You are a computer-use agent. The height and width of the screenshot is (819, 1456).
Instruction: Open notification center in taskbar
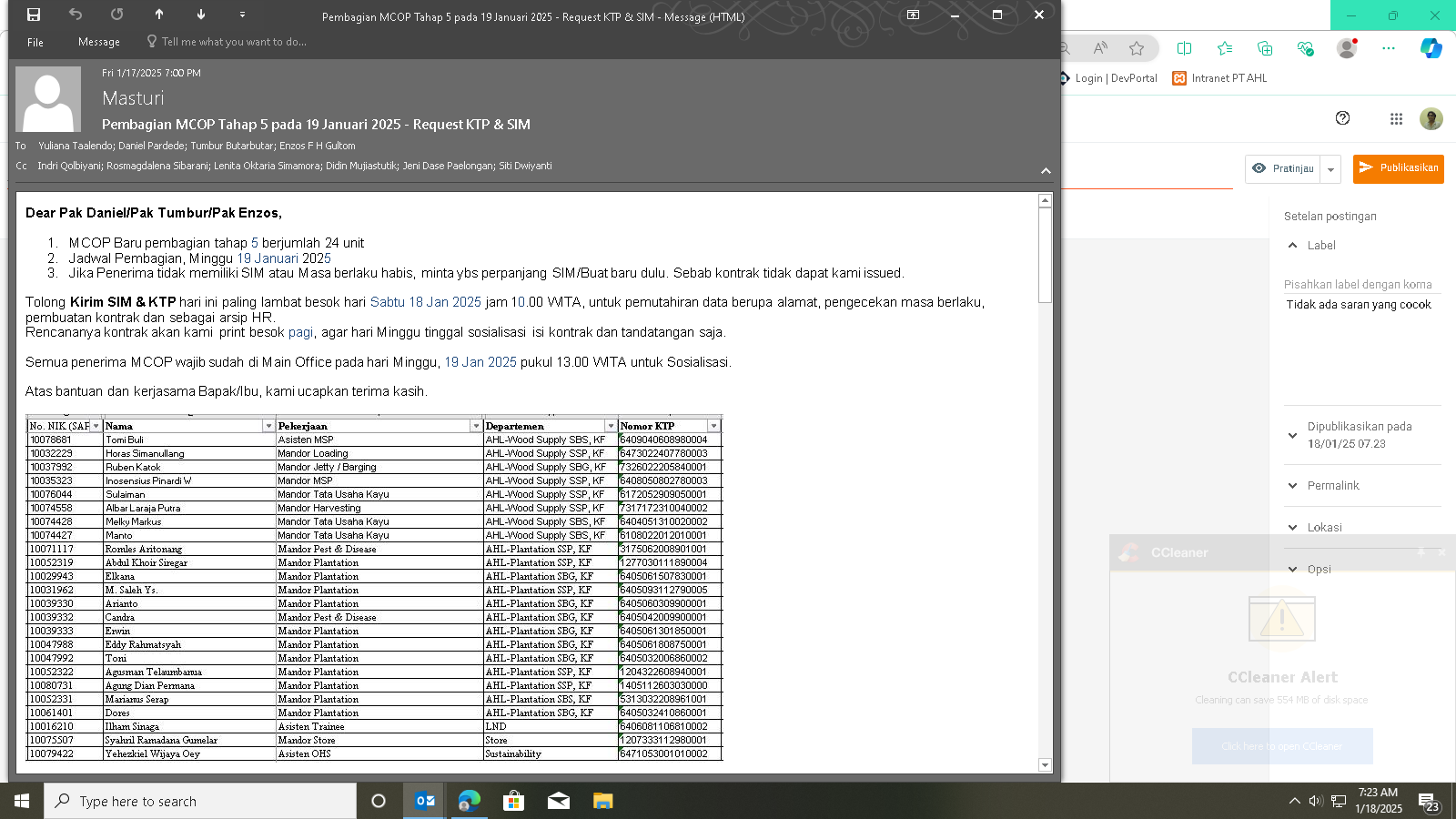(1428, 802)
